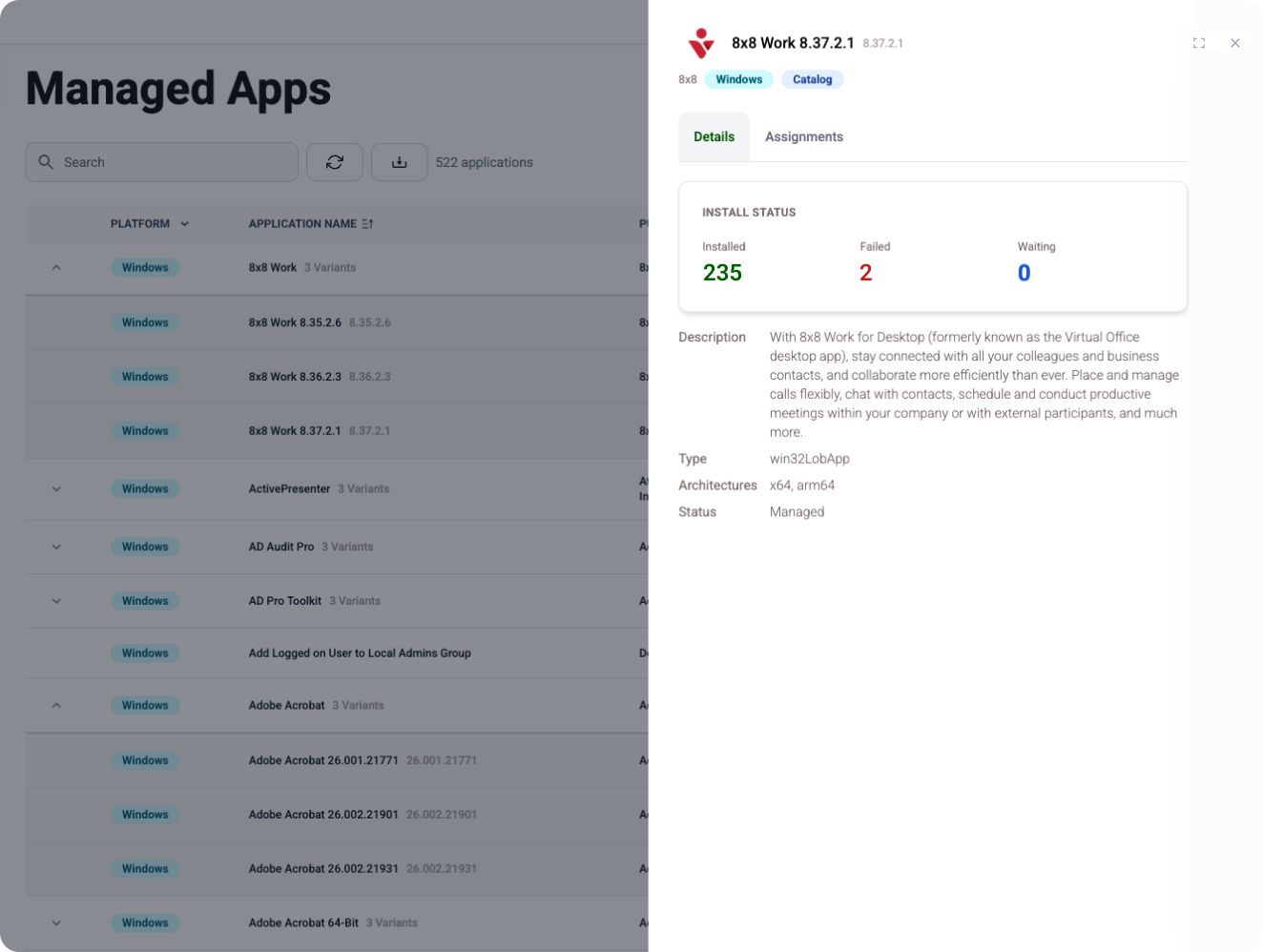Click the win32LobApp type value
Screen dimensions: 1263x952
click(x=810, y=459)
